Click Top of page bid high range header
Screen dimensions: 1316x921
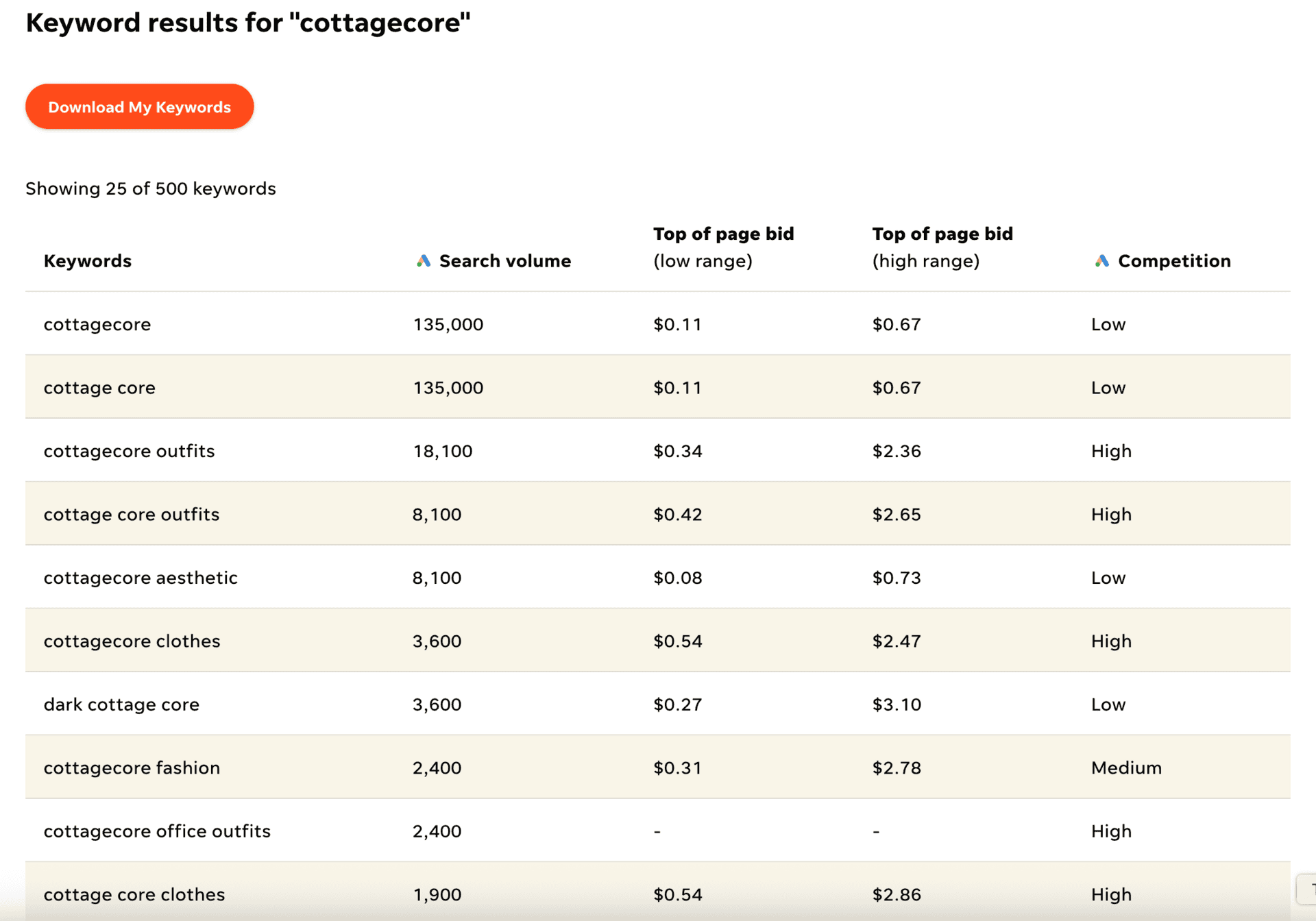942,247
